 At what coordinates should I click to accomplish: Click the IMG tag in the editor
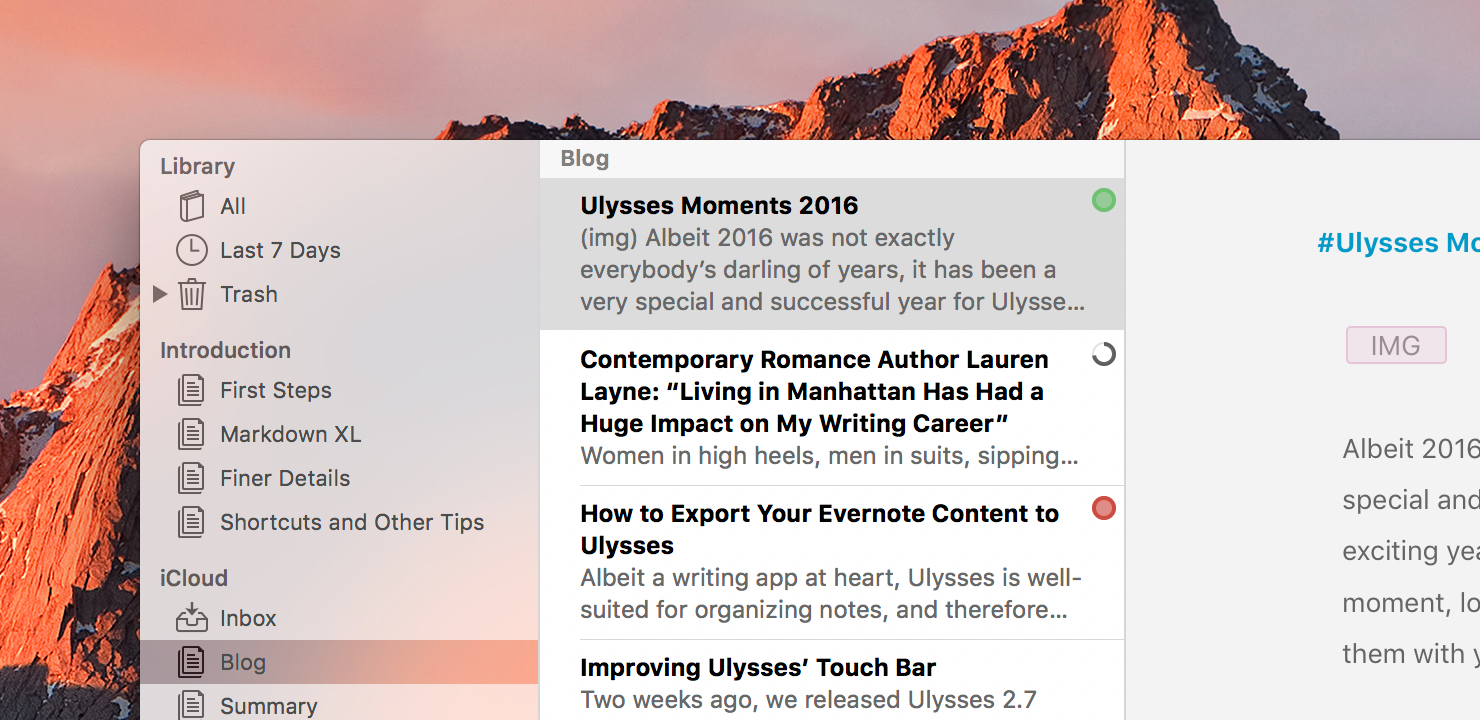click(x=1396, y=345)
